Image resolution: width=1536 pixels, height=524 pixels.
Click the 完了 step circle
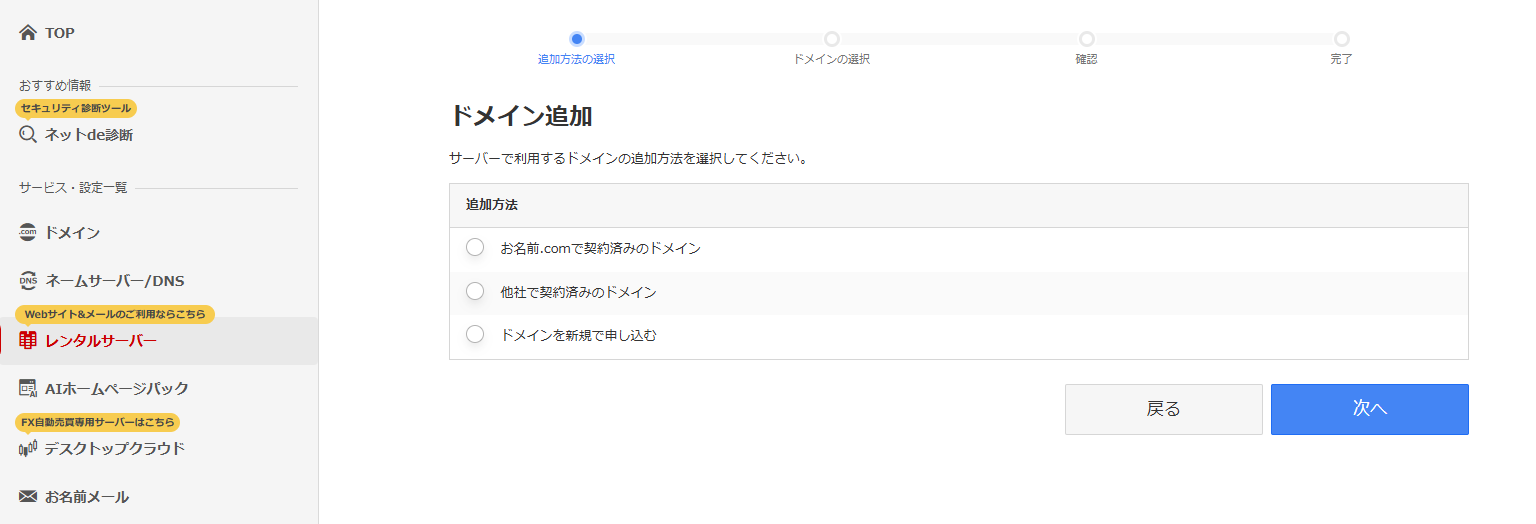pos(1341,39)
